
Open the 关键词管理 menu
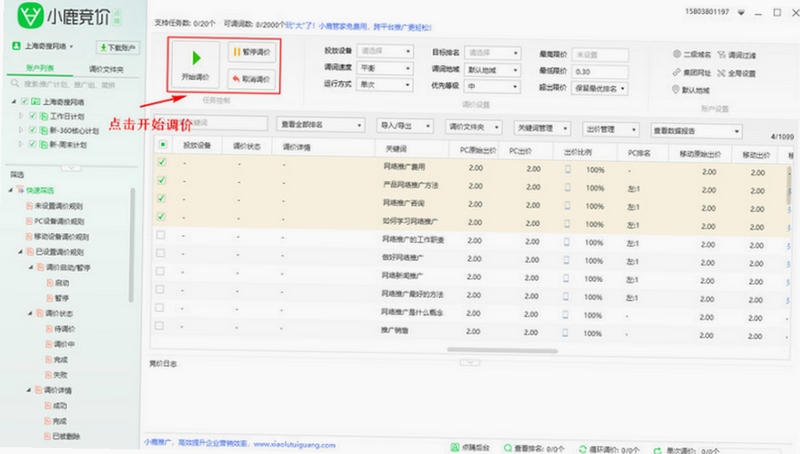tap(542, 128)
